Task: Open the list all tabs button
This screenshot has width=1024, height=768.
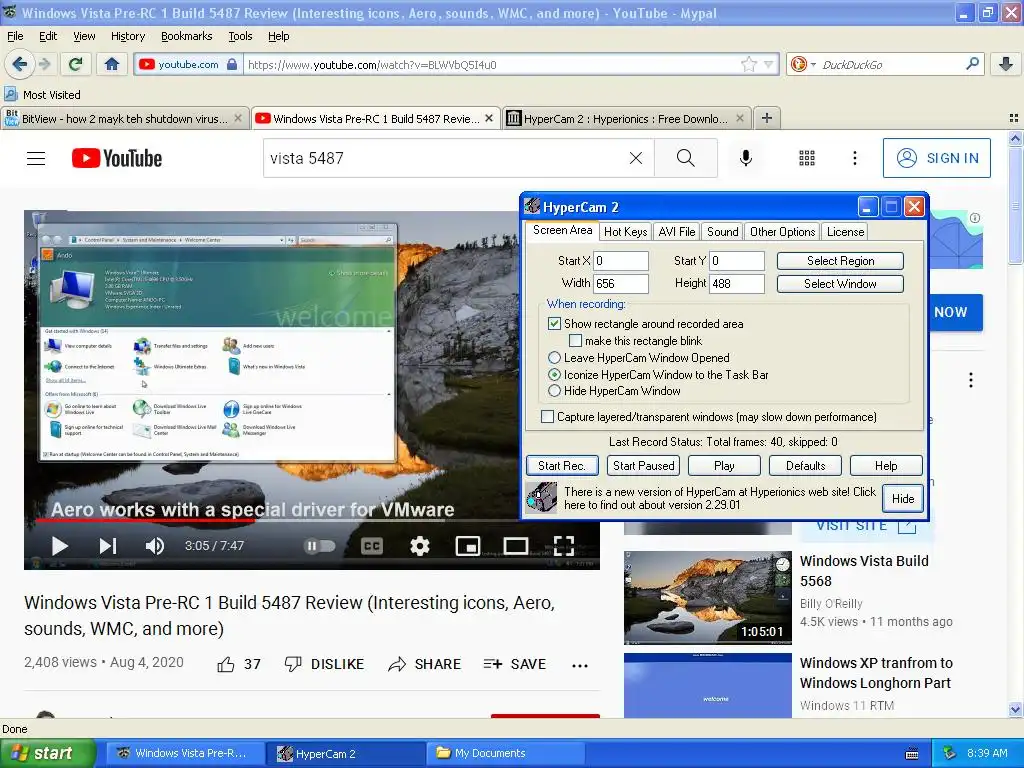Action: click(1014, 118)
